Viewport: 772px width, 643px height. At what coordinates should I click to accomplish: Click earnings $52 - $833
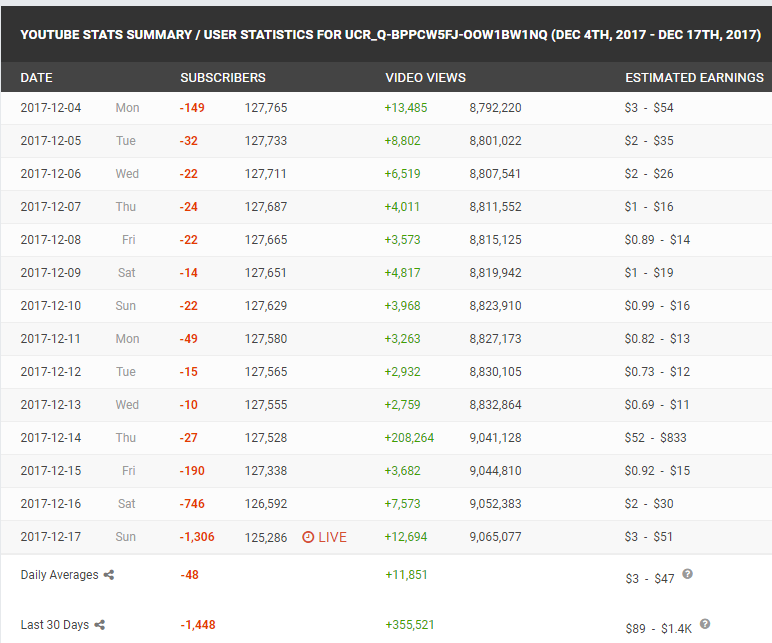click(x=655, y=438)
